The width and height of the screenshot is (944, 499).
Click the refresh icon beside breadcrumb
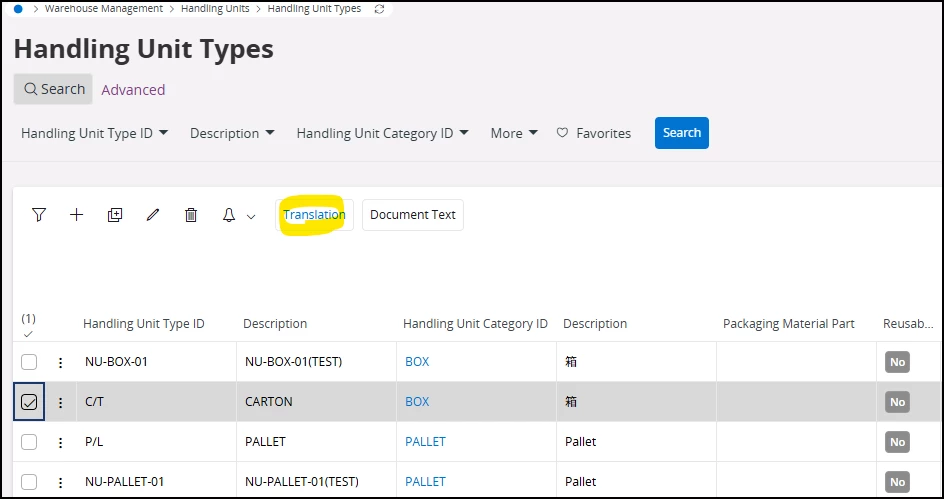click(379, 9)
